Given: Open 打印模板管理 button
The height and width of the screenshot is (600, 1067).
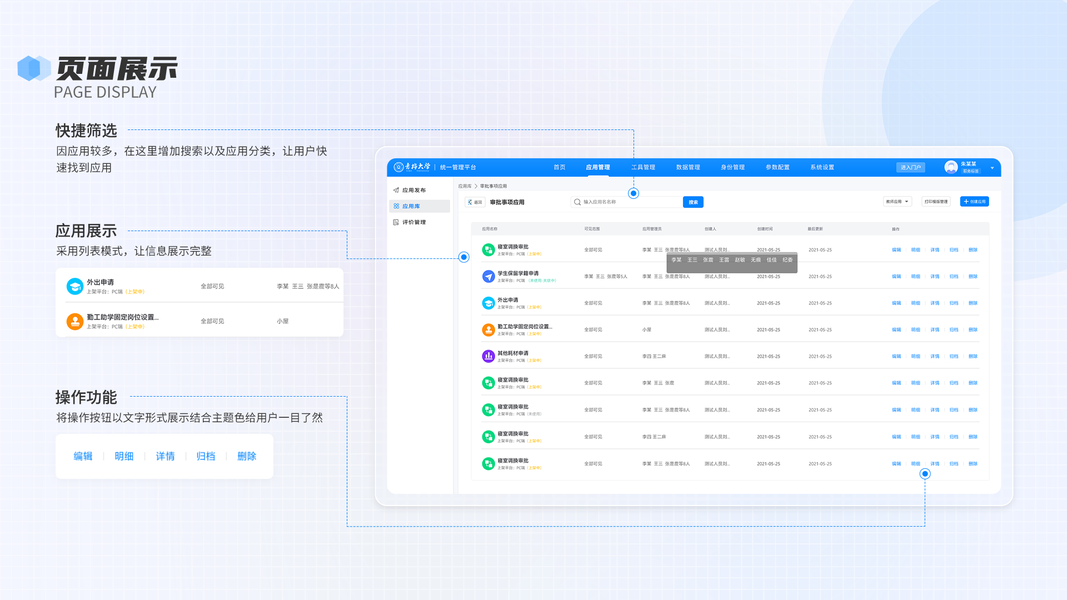Looking at the screenshot, I should [936, 202].
